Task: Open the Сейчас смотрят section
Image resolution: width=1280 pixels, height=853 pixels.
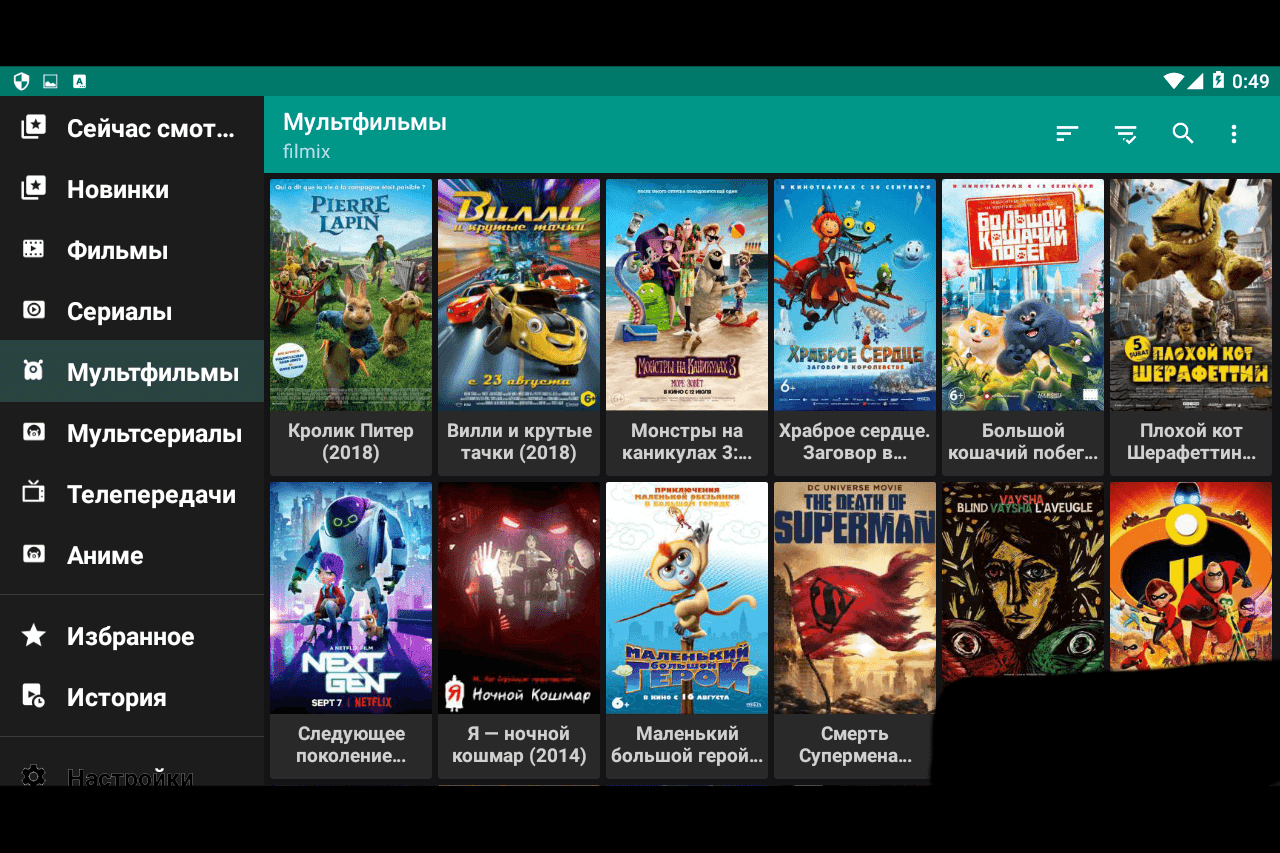Action: click(x=132, y=127)
